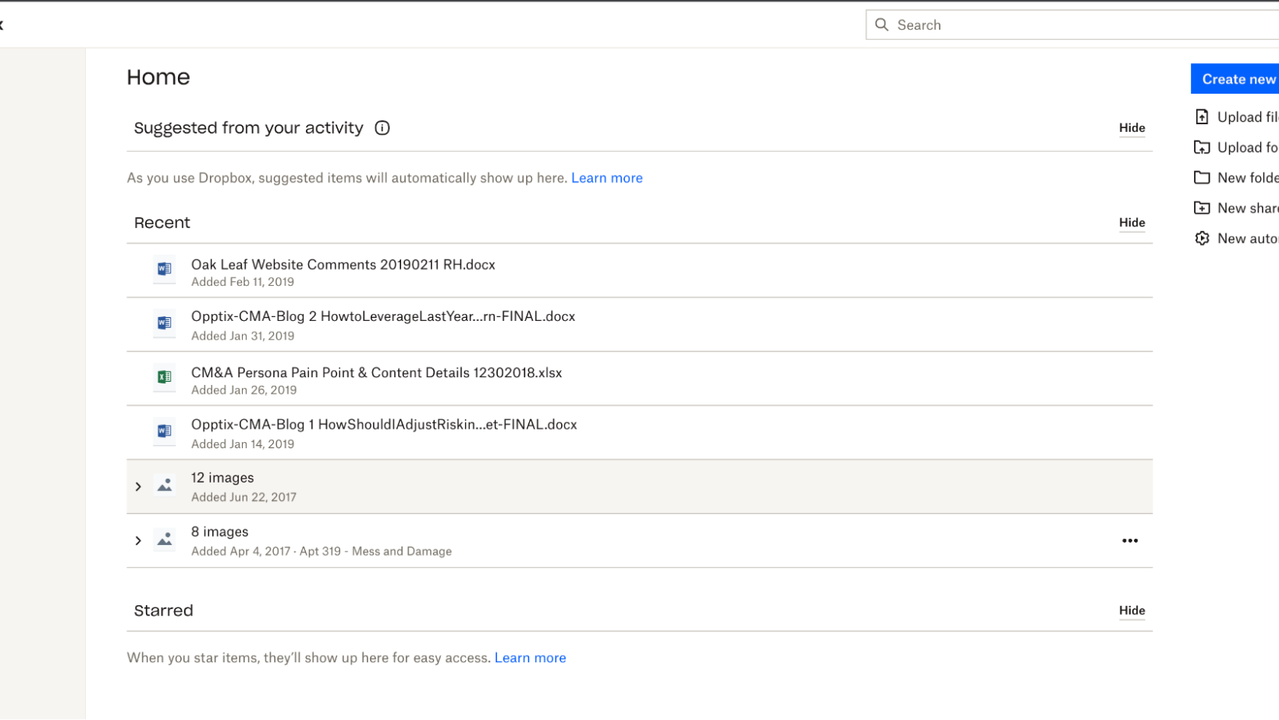Open Learn more link about starred items
The height and width of the screenshot is (720, 1279).
point(530,658)
